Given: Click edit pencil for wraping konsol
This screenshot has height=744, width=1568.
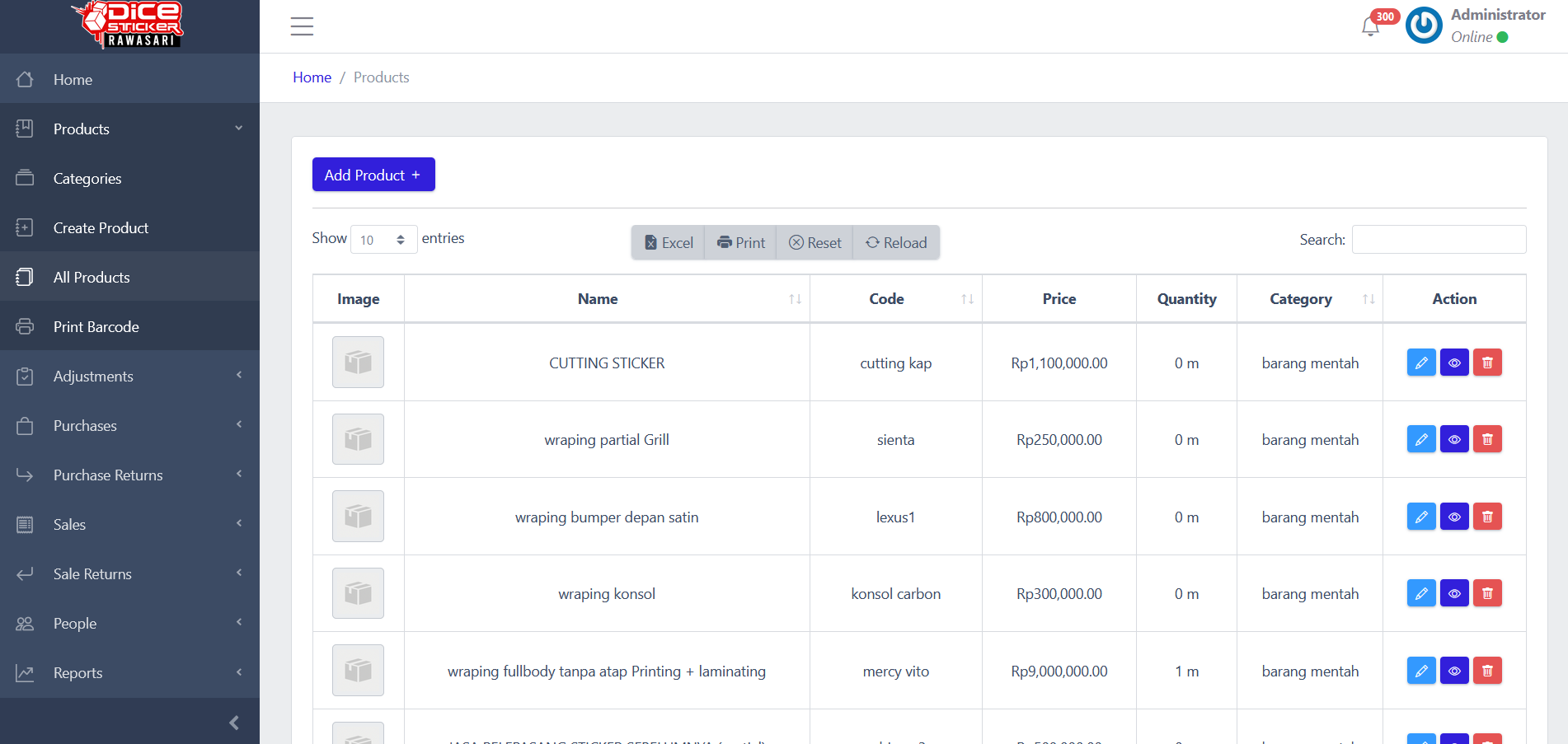Looking at the screenshot, I should click(1420, 593).
